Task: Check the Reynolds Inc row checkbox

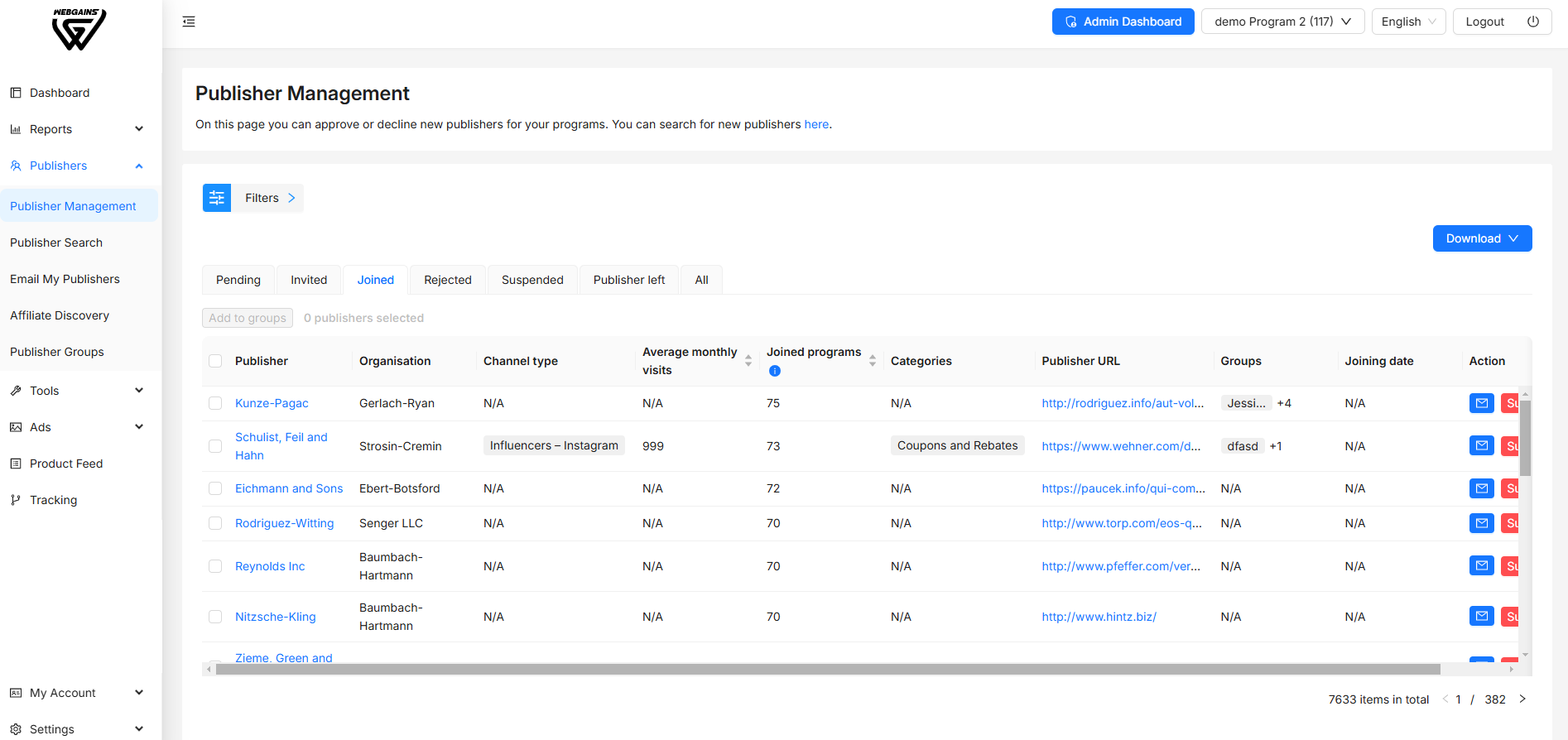Action: tap(215, 566)
